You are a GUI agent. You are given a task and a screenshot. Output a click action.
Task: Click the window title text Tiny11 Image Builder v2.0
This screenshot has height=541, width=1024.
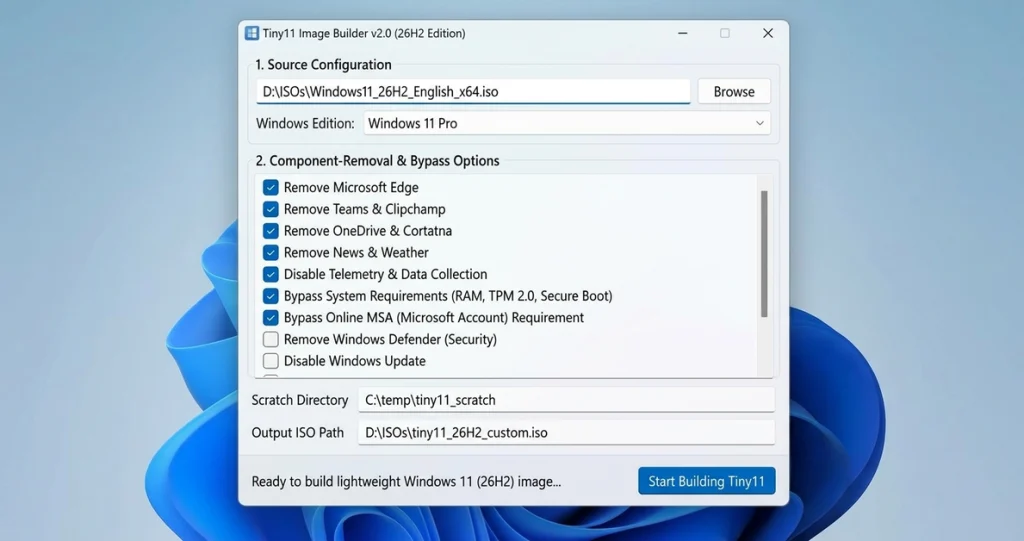[364, 33]
